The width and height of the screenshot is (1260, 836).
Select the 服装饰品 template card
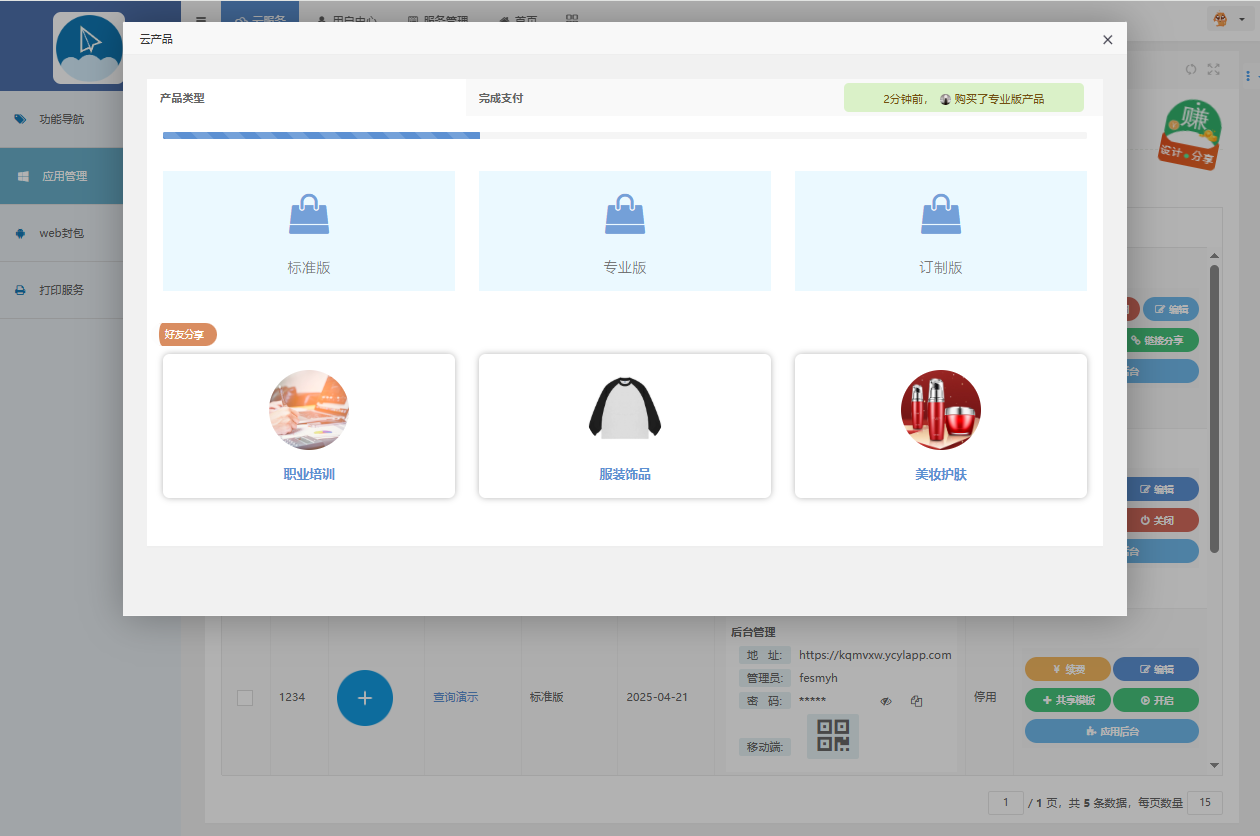click(x=624, y=425)
